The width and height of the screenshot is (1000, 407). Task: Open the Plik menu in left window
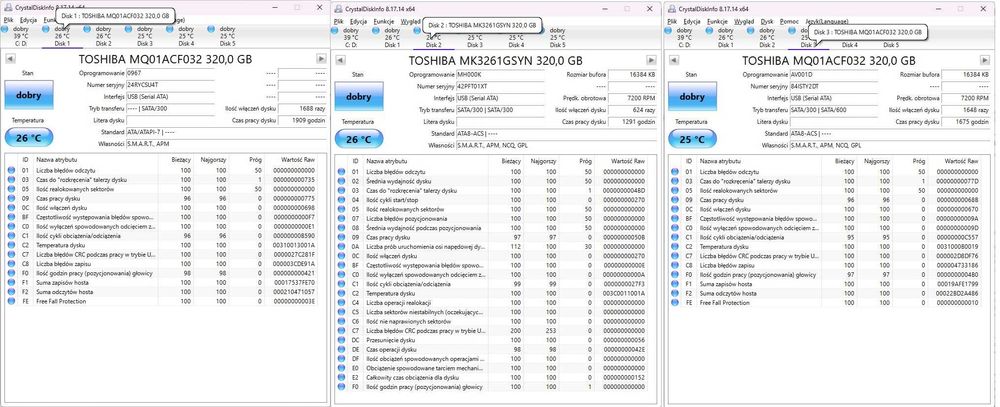click(8, 20)
